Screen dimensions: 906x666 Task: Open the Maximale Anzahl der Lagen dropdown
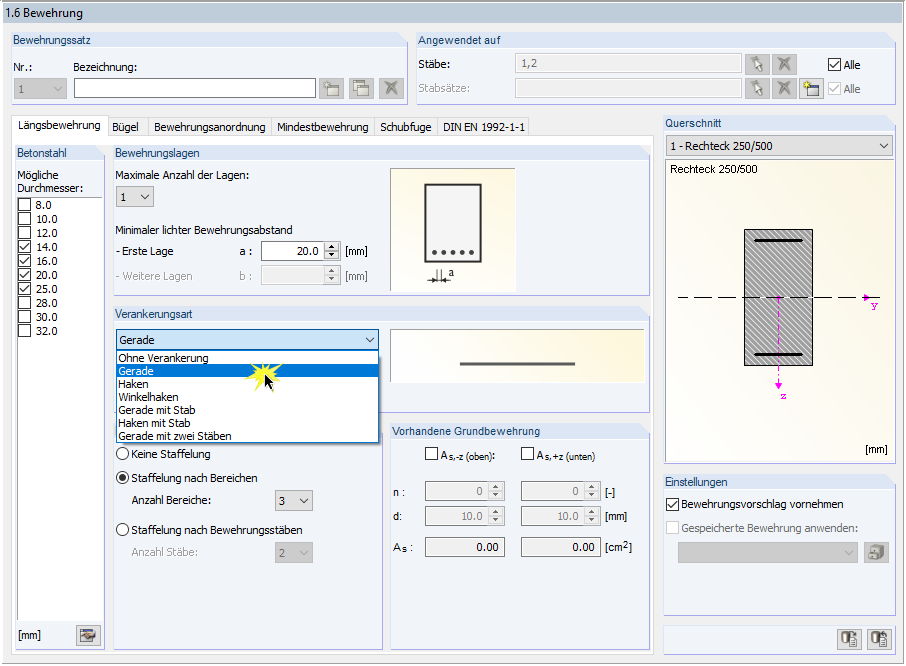pos(146,196)
